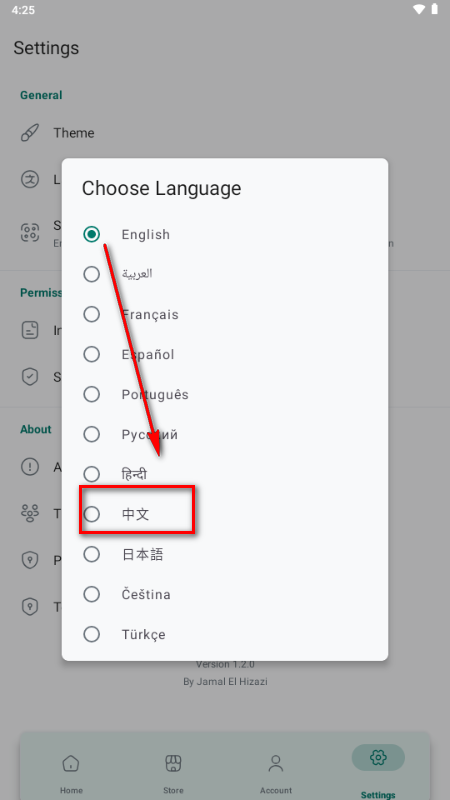Choose the Arabic language option
450x800 pixels.
[91, 274]
